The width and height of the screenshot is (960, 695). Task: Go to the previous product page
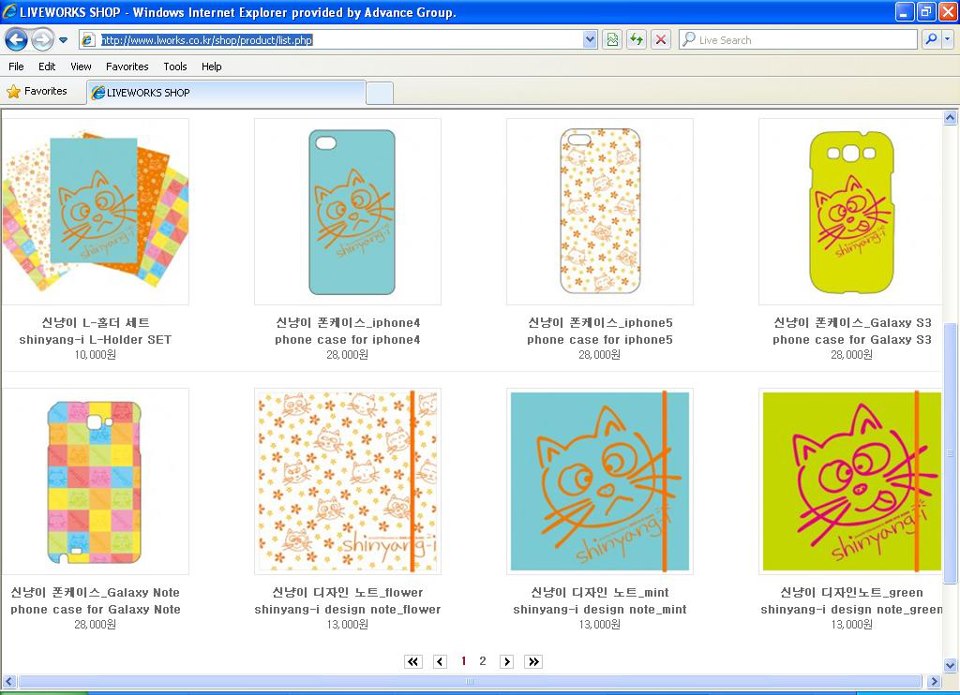click(440, 661)
